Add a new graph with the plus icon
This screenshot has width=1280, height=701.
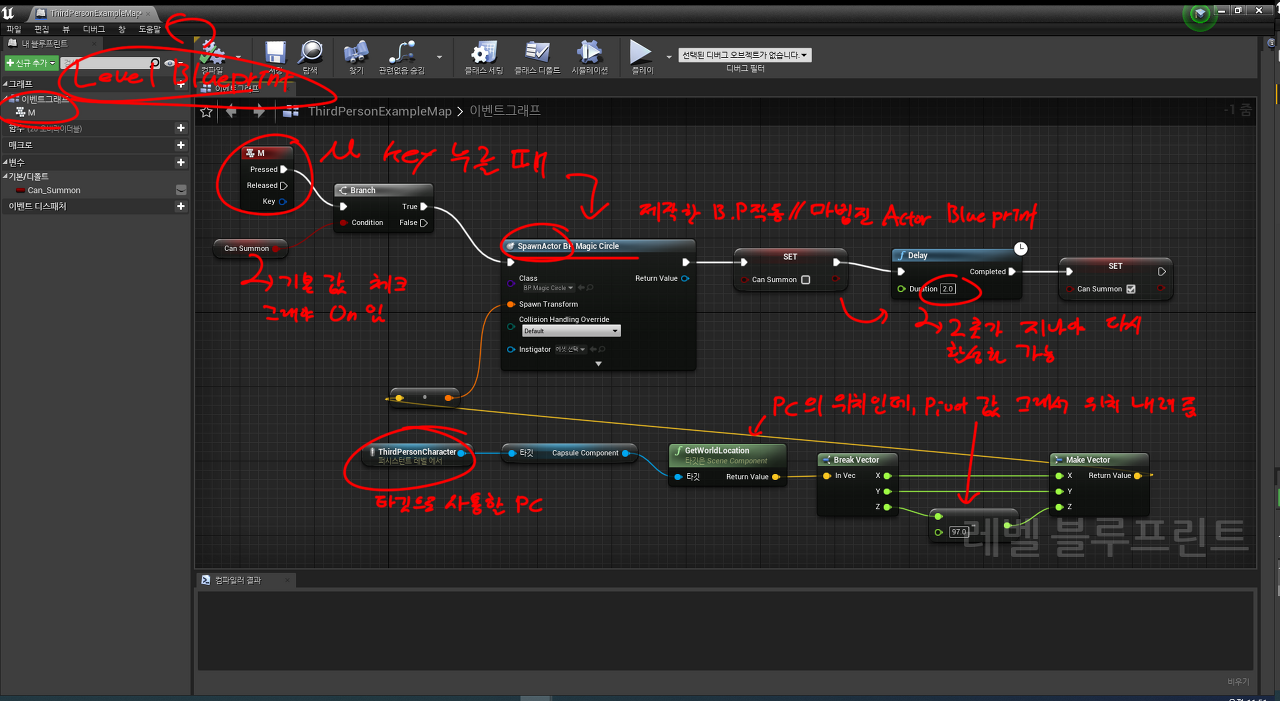(x=181, y=84)
